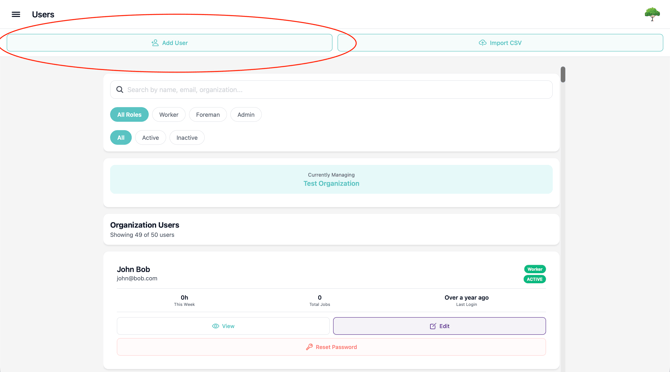Click the John Bob user name

tap(133, 269)
